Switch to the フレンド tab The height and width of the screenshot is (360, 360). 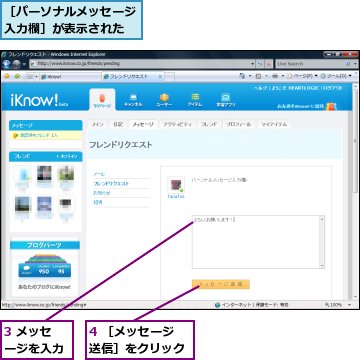(209, 124)
